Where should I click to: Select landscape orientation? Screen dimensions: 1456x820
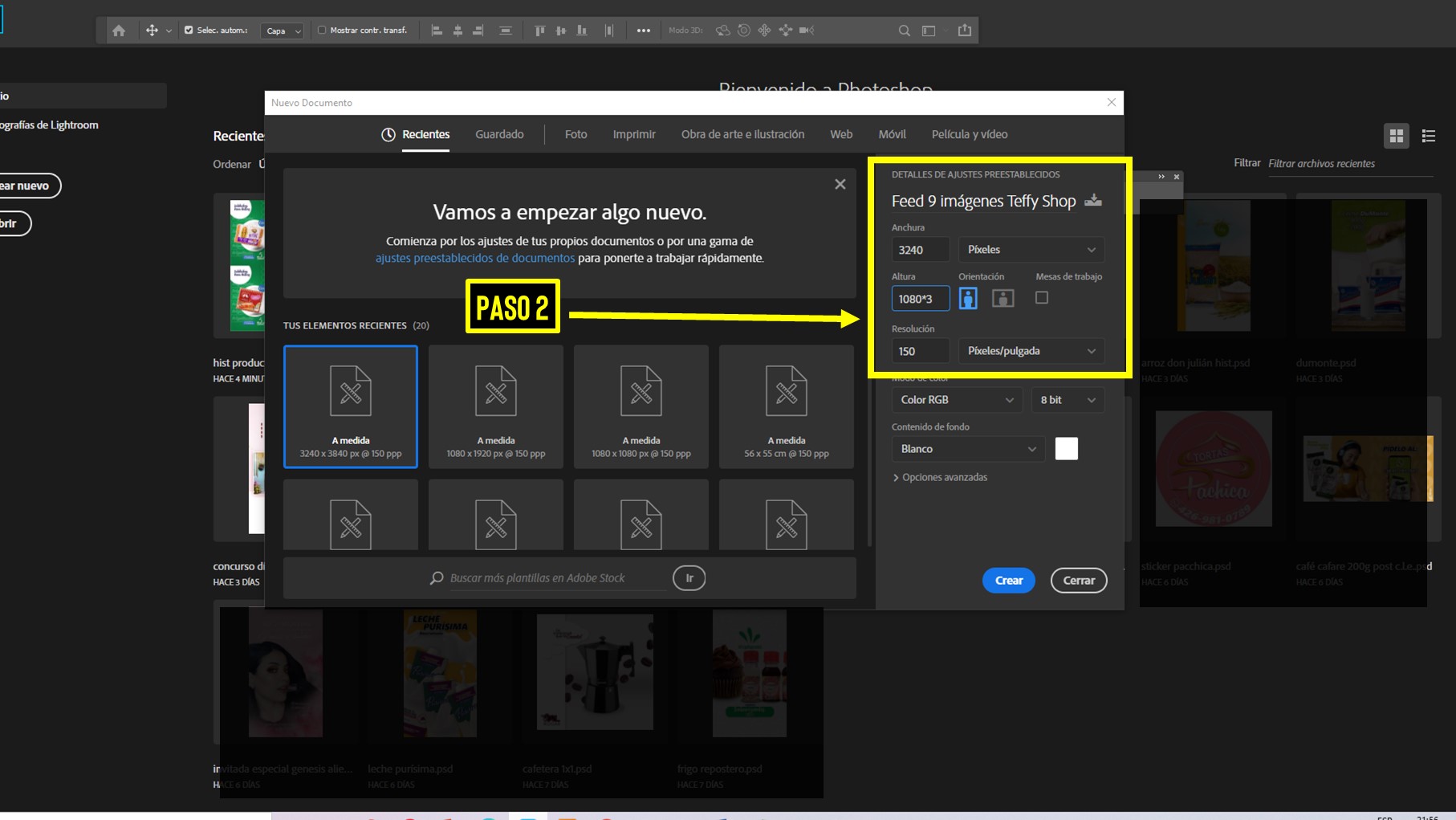(1003, 298)
